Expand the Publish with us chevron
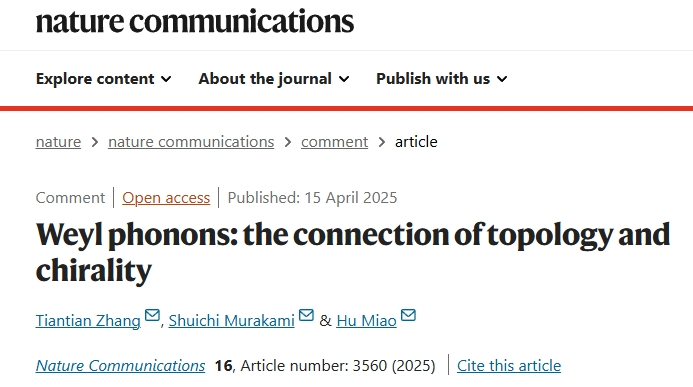 coord(502,80)
